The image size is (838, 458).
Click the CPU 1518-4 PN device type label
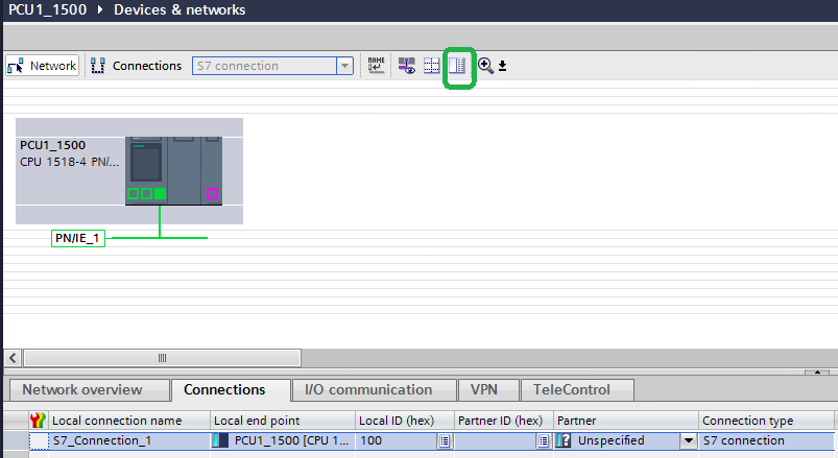[69, 162]
